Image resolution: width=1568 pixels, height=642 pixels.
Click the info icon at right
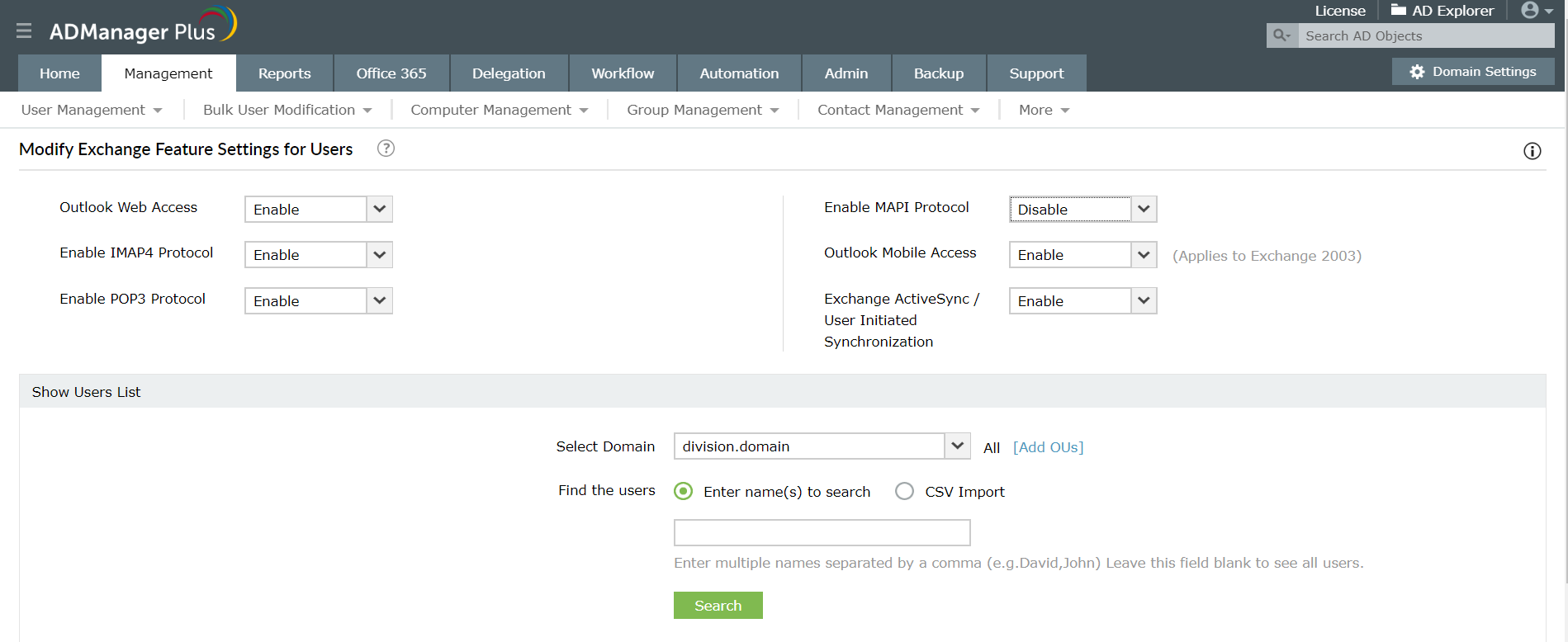[1532, 151]
